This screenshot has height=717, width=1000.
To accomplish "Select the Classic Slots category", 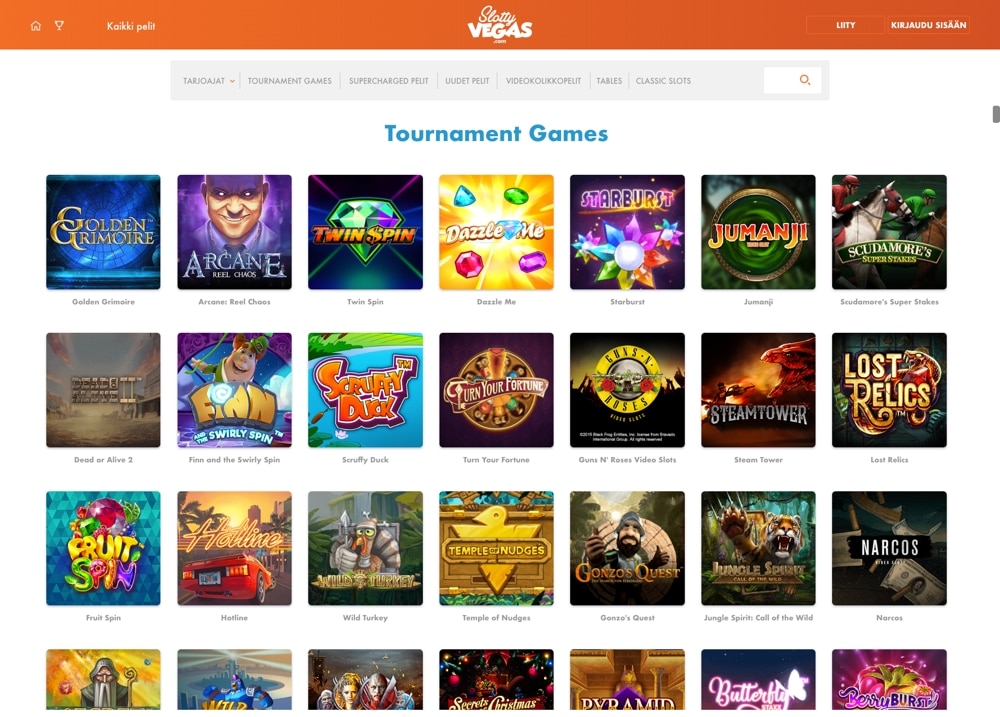I will (663, 81).
